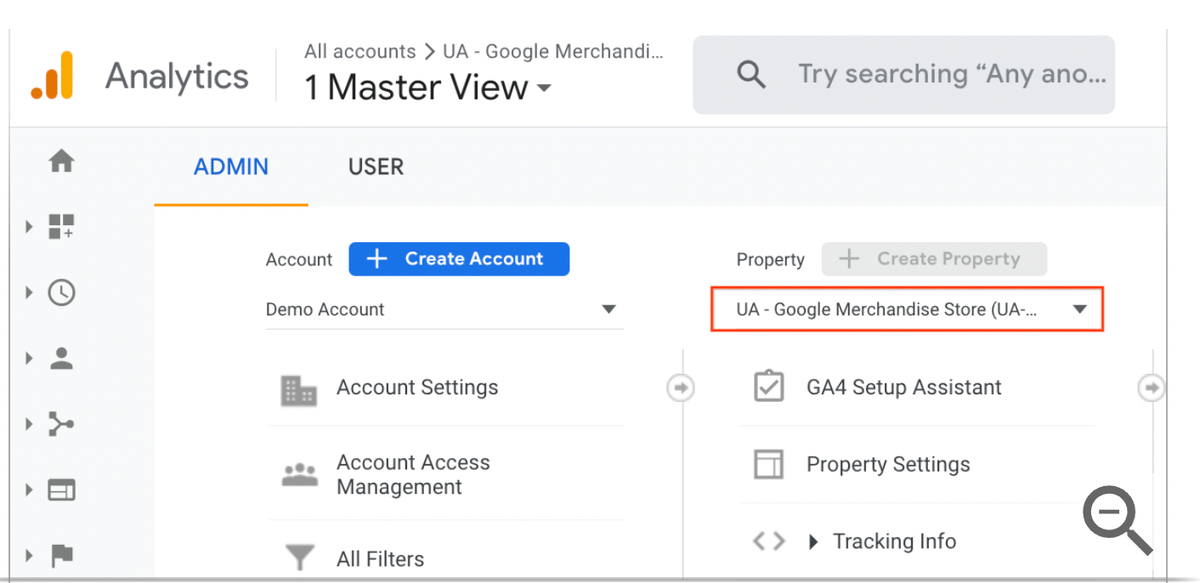This screenshot has height=583, width=1200.
Task: Click the All accounts breadcrumb
Action: [x=360, y=51]
